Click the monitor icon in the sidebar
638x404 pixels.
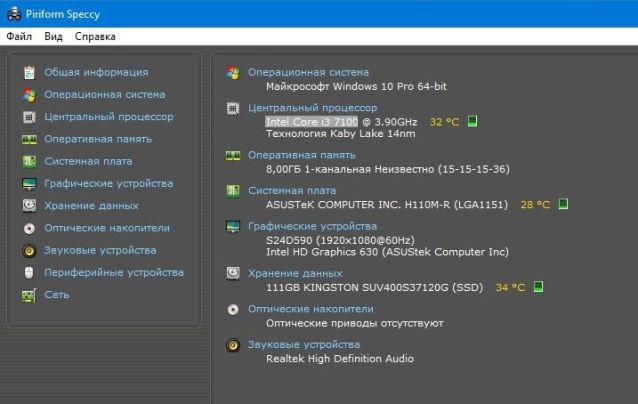click(x=29, y=184)
